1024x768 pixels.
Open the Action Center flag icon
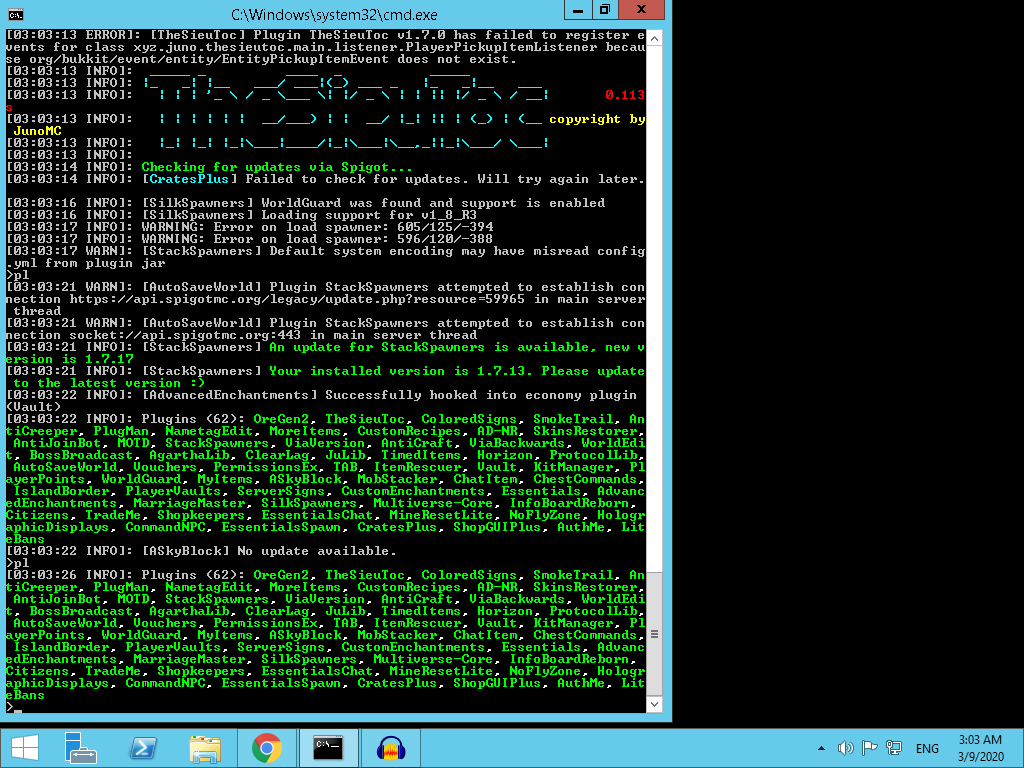click(869, 748)
